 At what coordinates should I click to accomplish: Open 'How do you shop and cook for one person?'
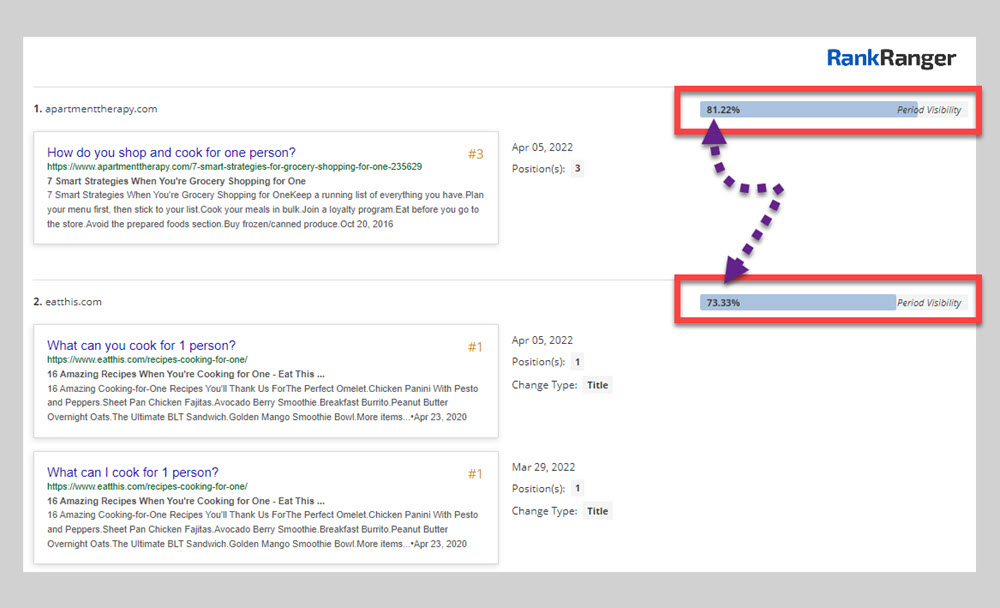[x=171, y=153]
